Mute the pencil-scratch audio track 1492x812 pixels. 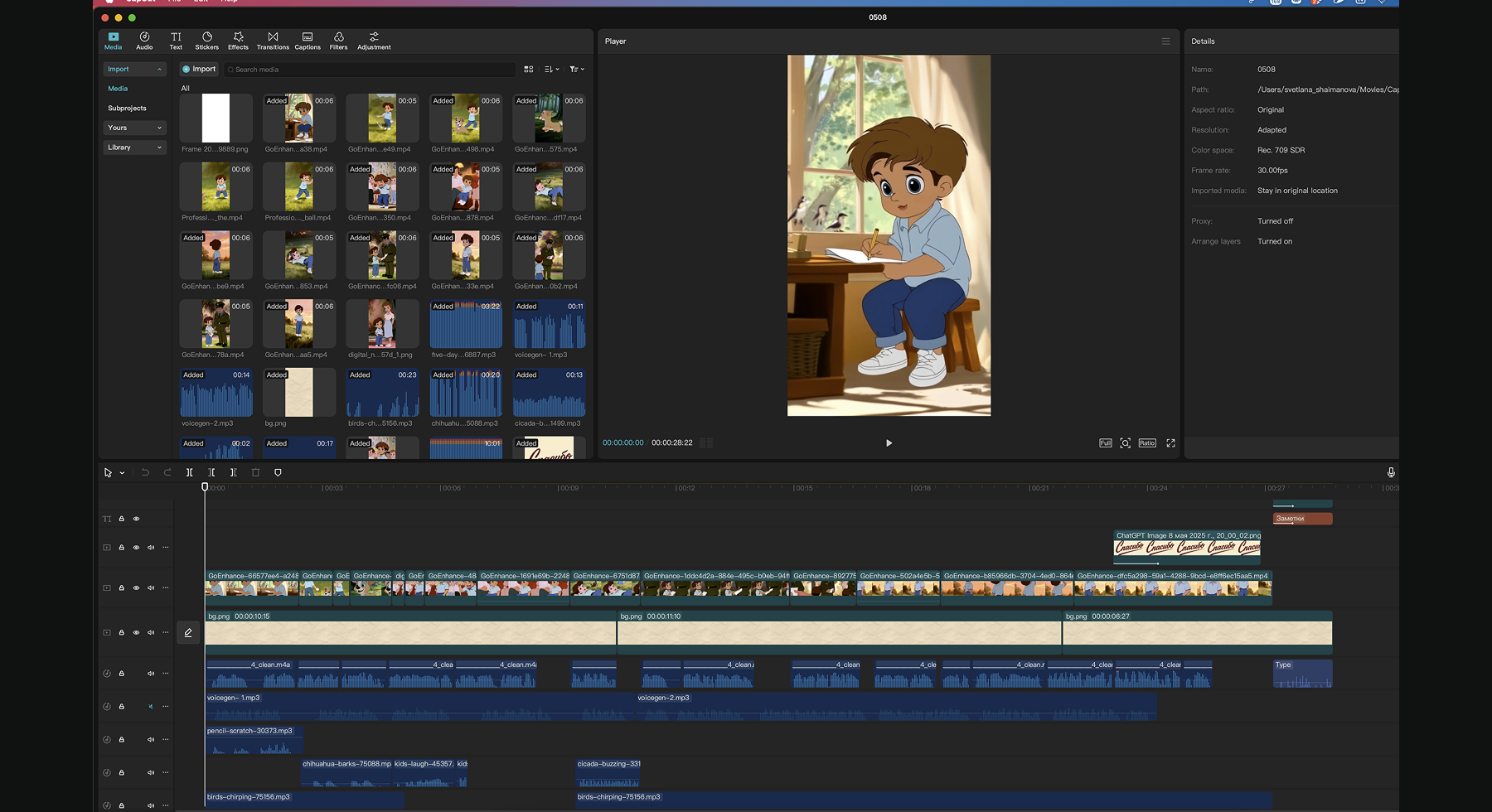coord(151,739)
